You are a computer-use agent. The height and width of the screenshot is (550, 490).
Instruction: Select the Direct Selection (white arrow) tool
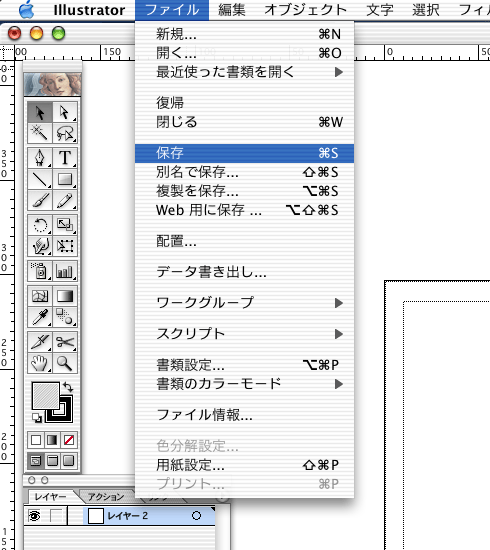click(65, 113)
